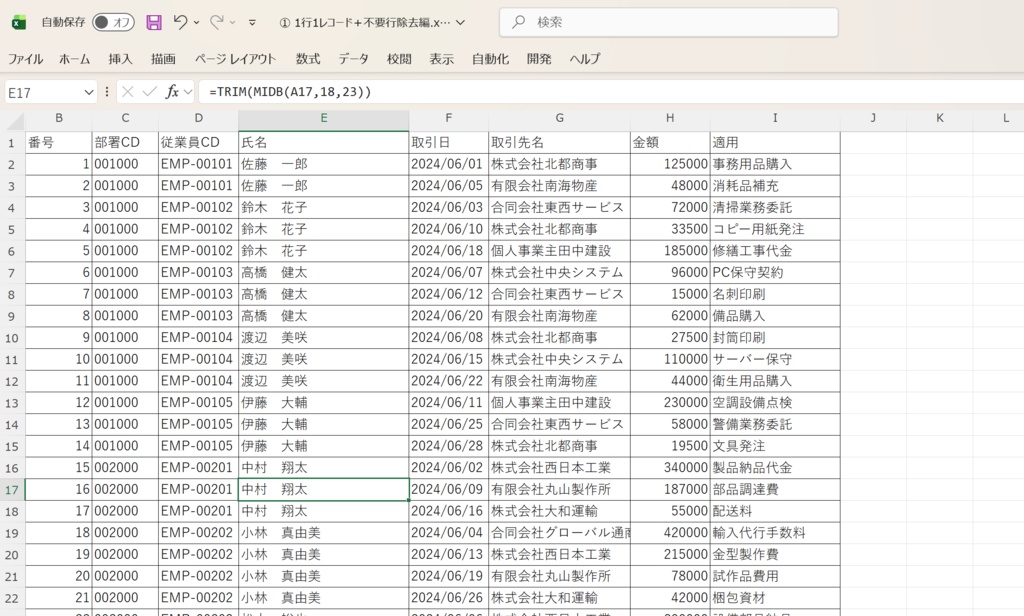Viewport: 1024px width, 616px height.
Task: Click the 金額 header cell
Action: coord(670,142)
